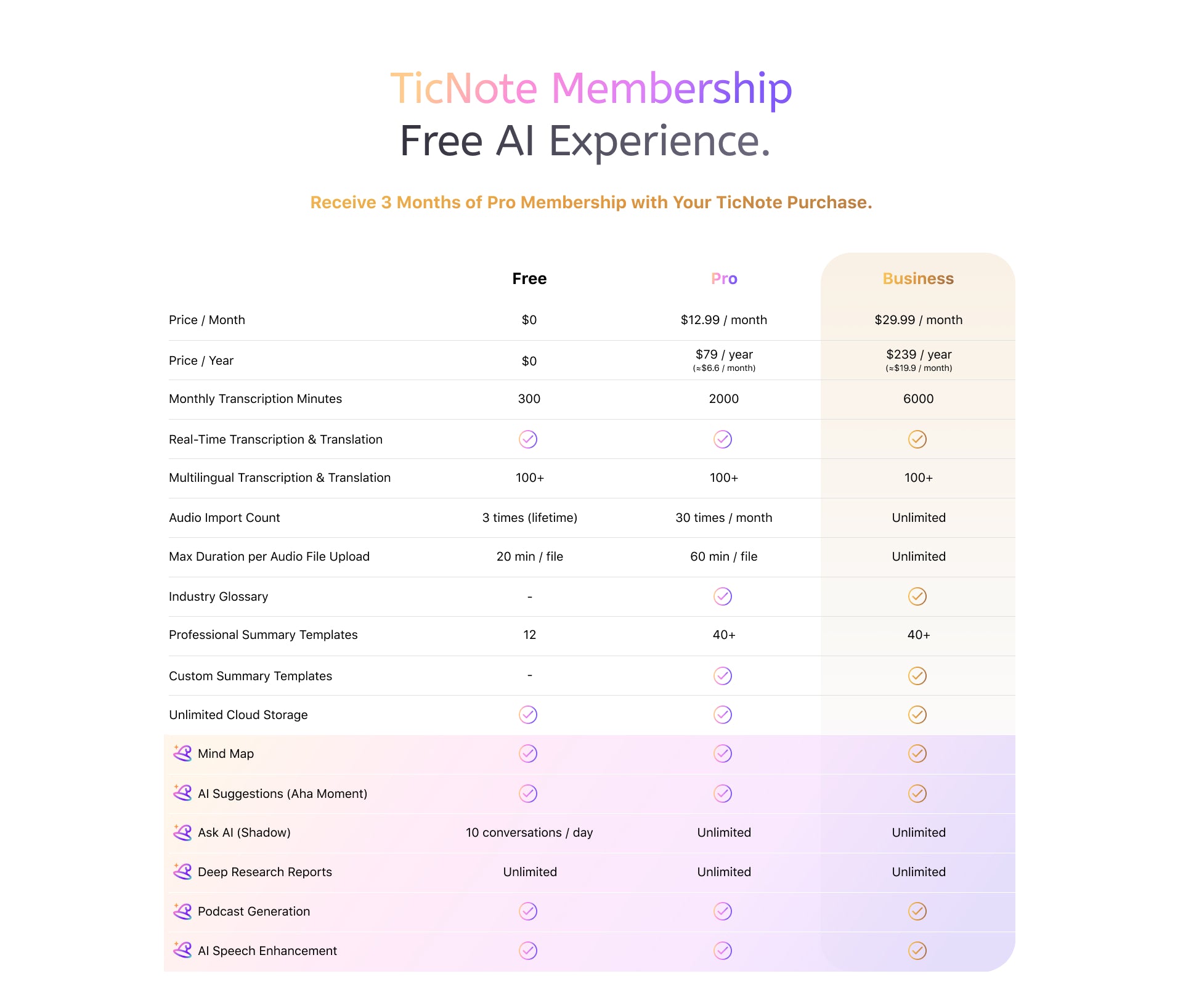The width and height of the screenshot is (1183, 1008).
Task: Click the Free '10 conversations / day' cell
Action: (x=529, y=832)
